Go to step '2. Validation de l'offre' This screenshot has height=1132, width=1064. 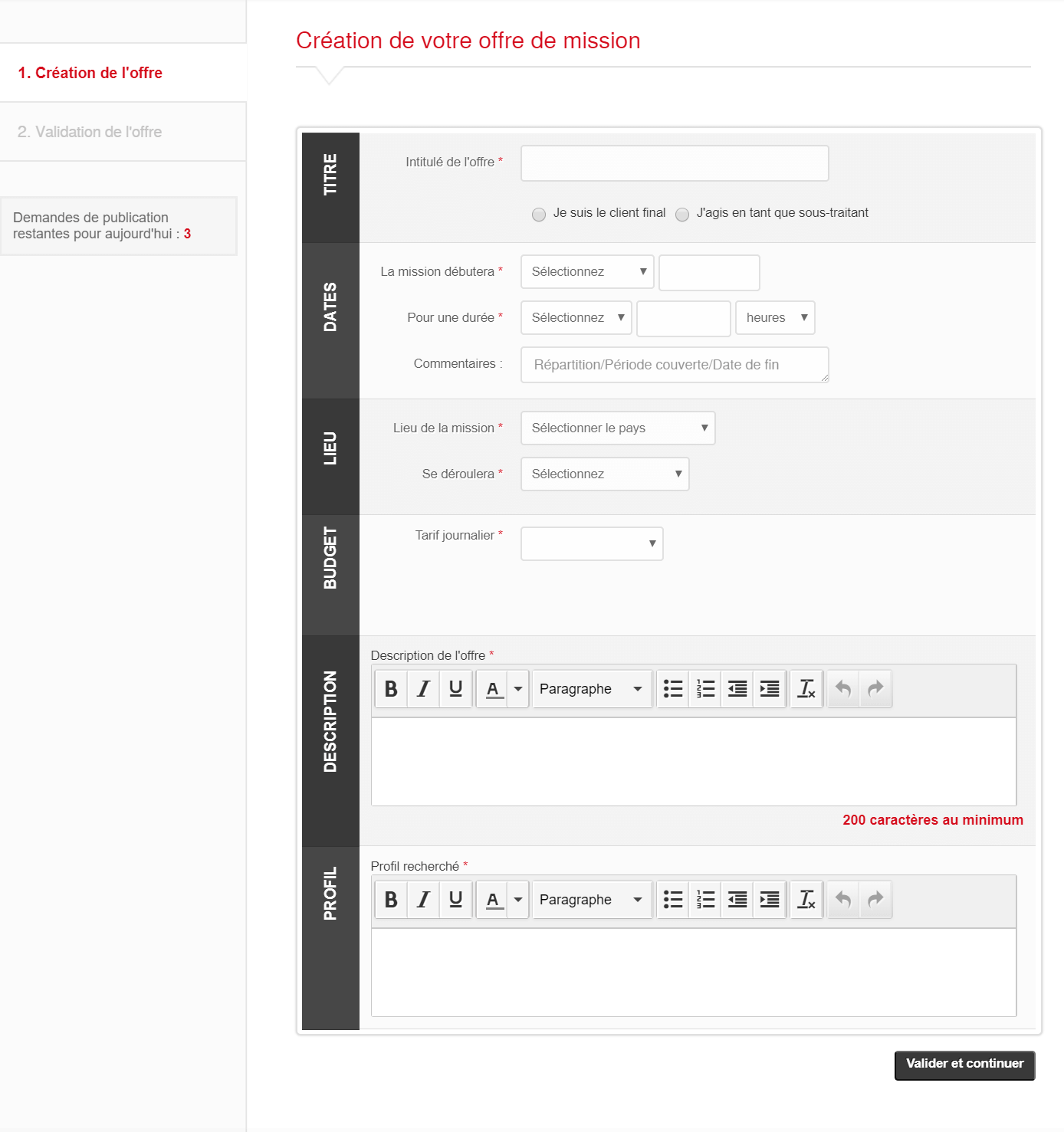(90, 132)
